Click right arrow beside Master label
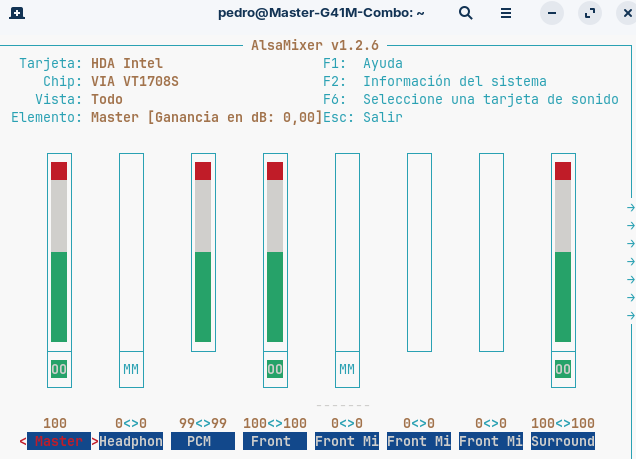The width and height of the screenshot is (636, 459). click(95, 441)
